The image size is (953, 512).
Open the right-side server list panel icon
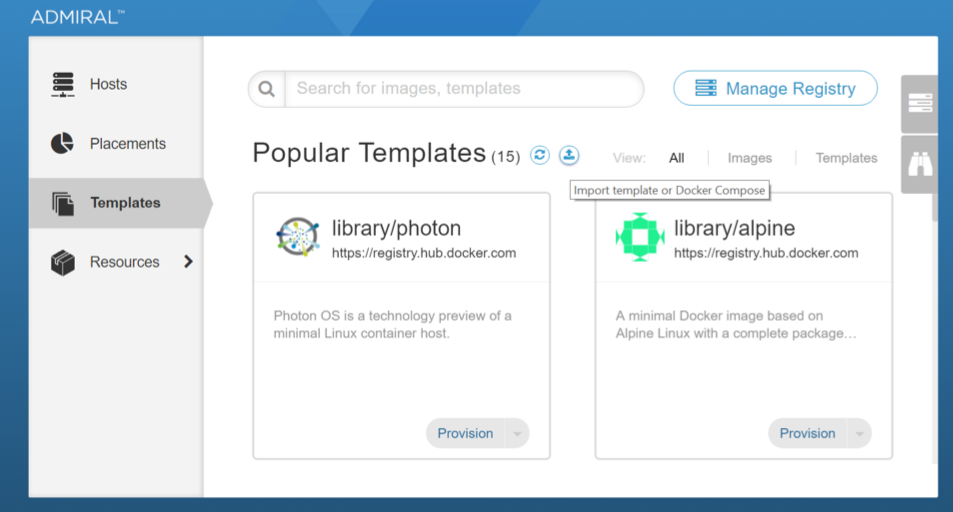click(920, 103)
